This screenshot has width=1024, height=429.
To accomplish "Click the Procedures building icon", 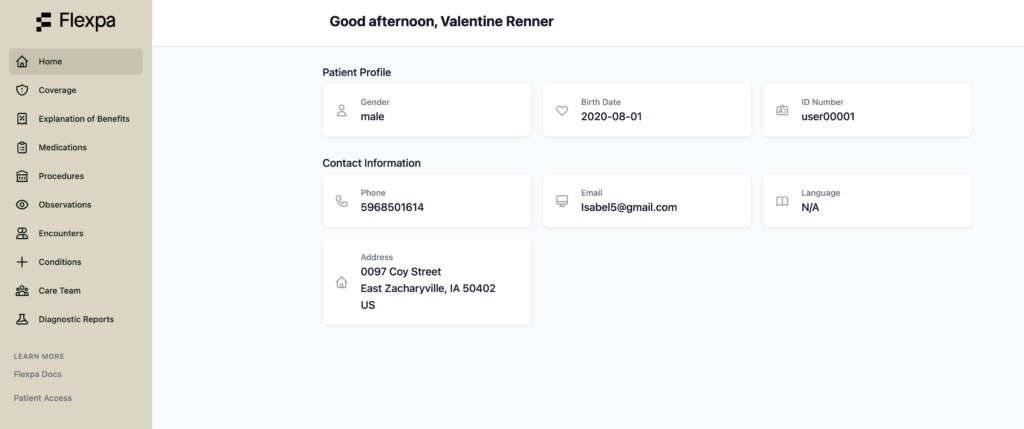I will tap(22, 176).
